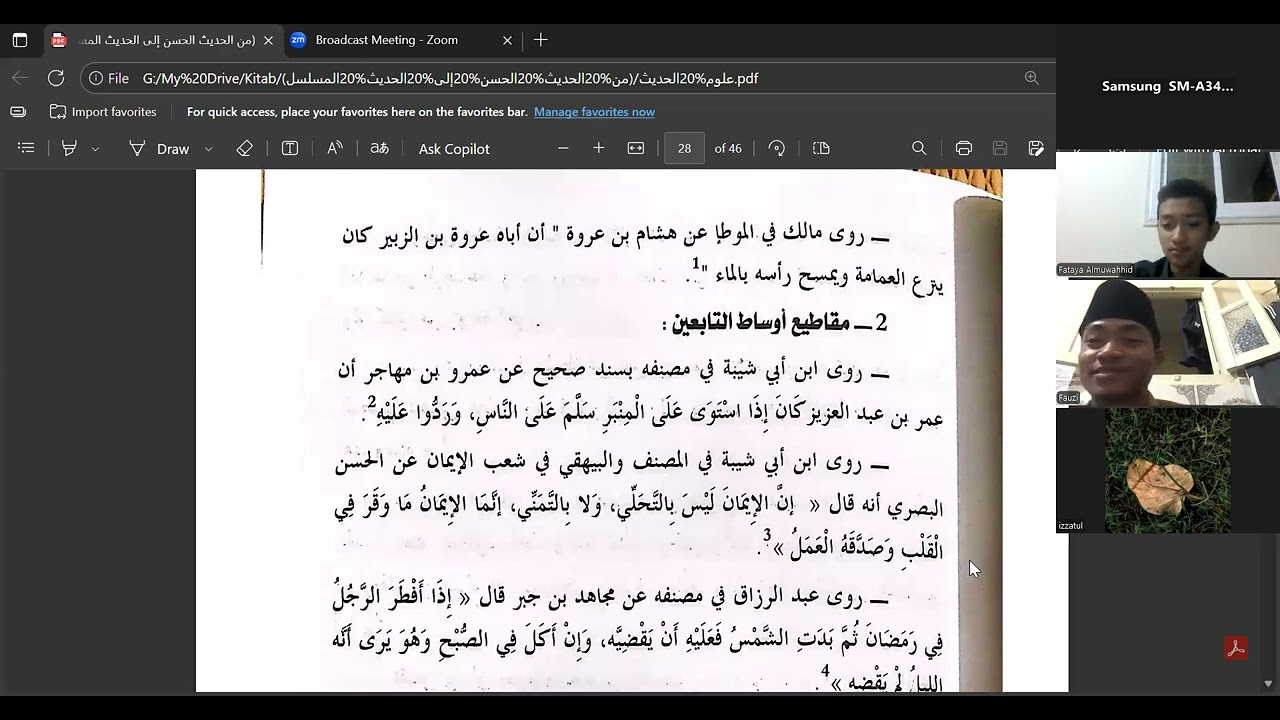Zoom out the PDF page

click(563, 148)
